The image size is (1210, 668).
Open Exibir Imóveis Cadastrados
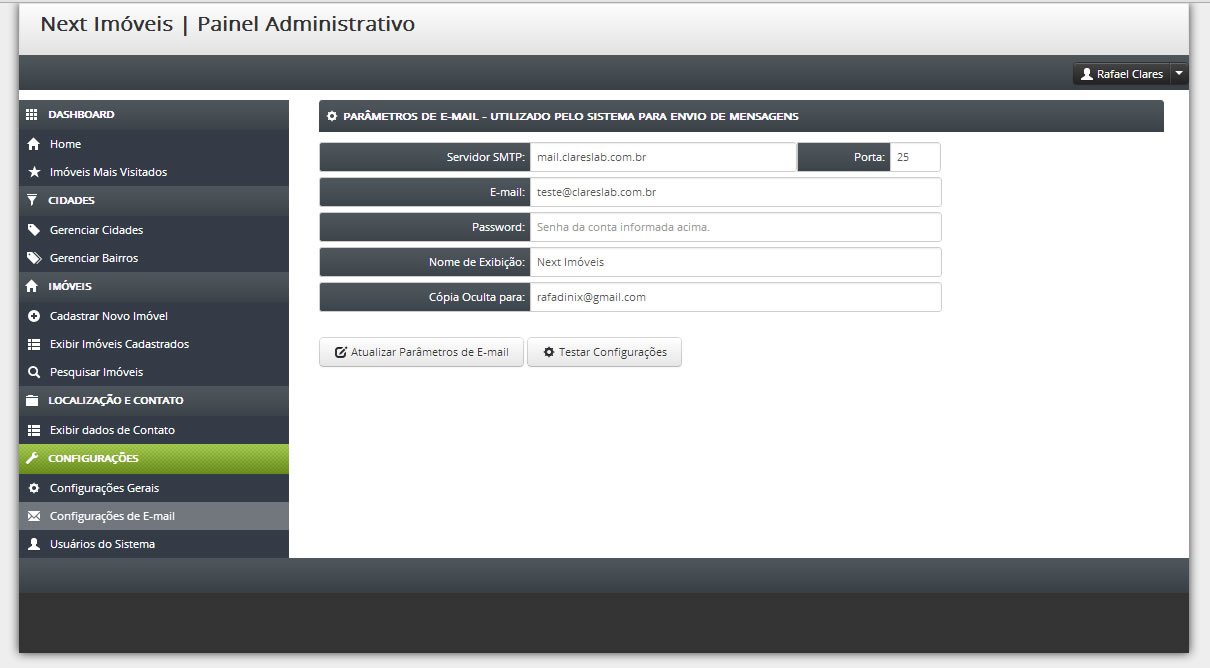click(x=154, y=344)
